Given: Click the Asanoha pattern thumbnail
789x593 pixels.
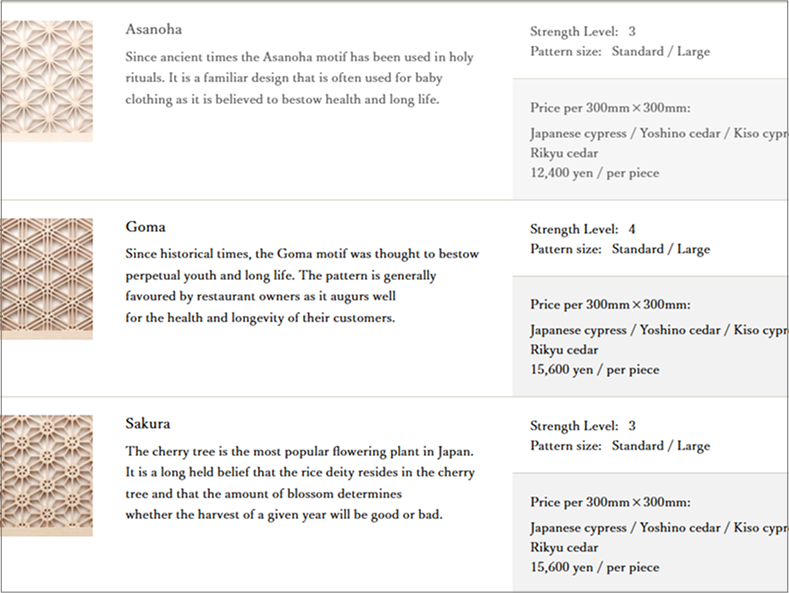Looking at the screenshot, I should (x=46, y=82).
